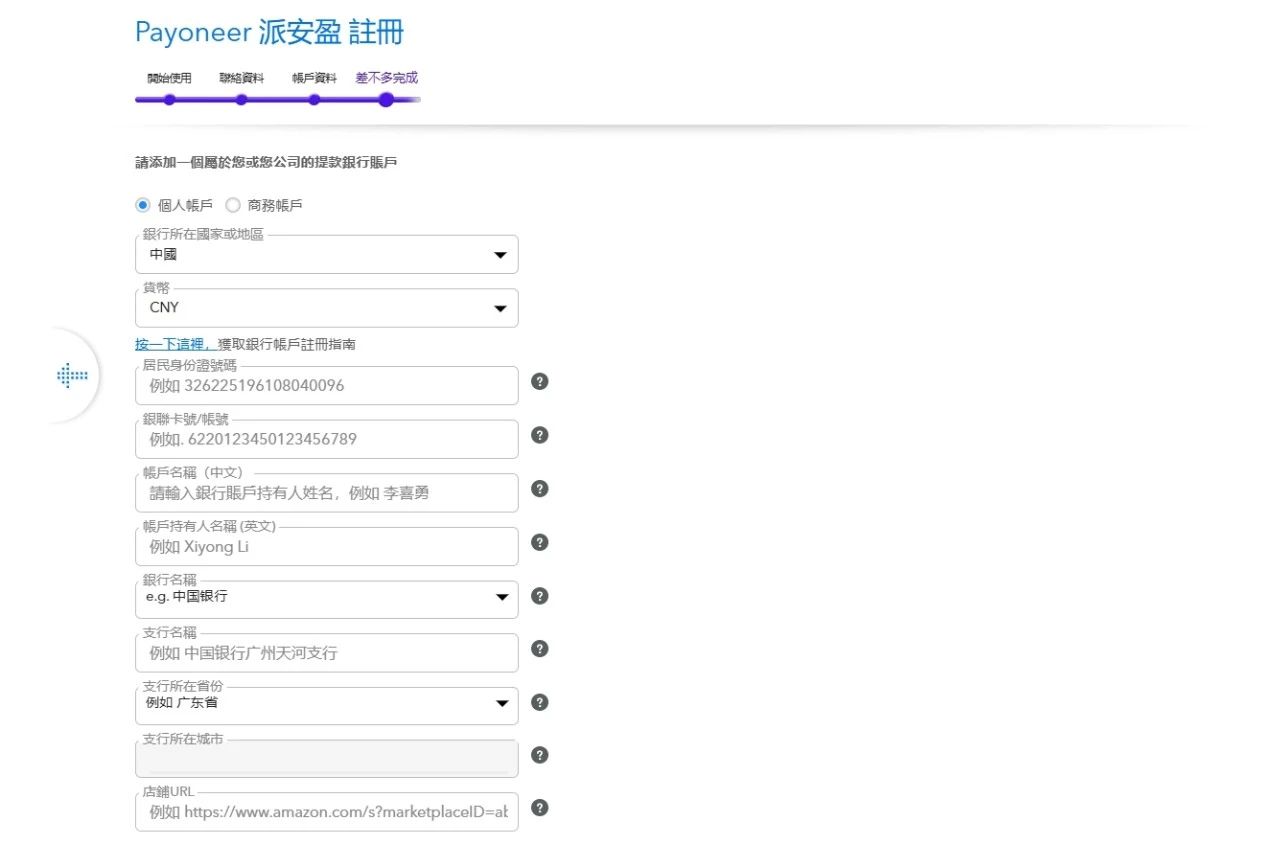The height and width of the screenshot is (844, 1280).
Task: View the 店鋪URL help tooltip
Action: [539, 807]
